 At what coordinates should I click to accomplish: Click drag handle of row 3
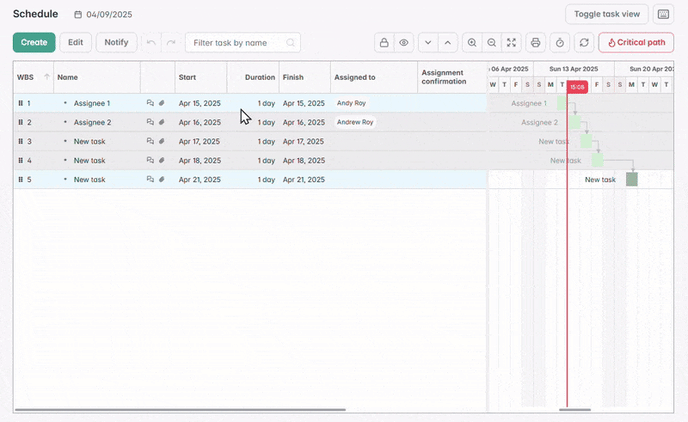click(20, 141)
